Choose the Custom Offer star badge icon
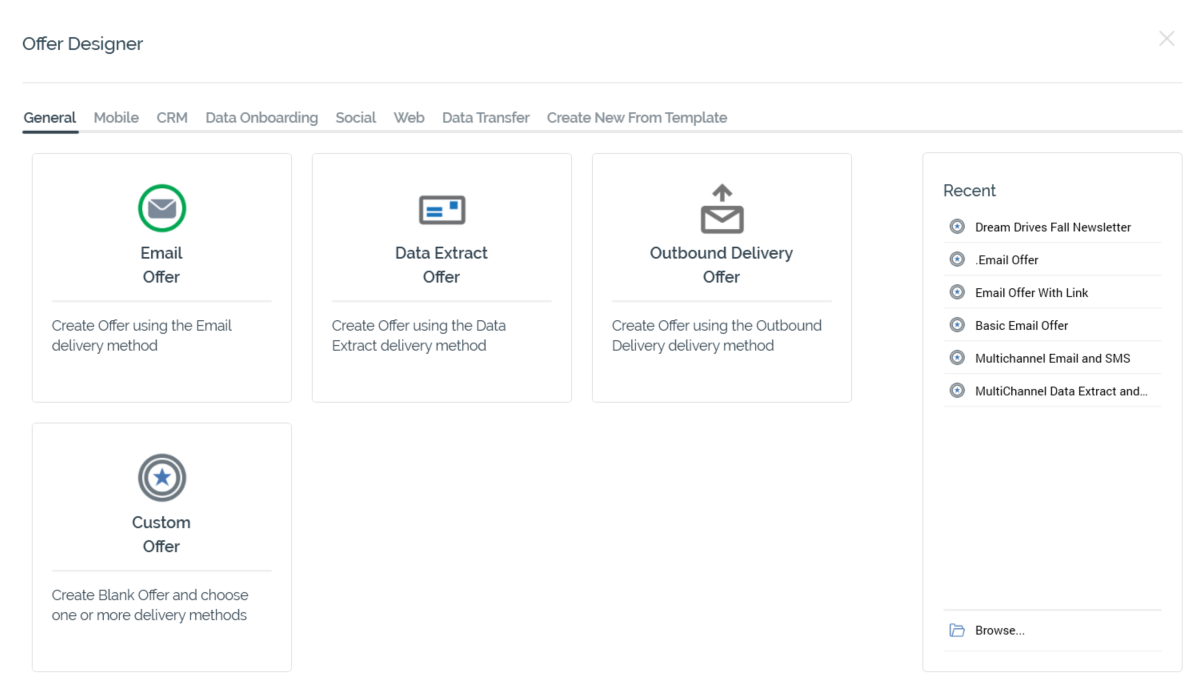This screenshot has height=694, width=1201. click(x=161, y=478)
